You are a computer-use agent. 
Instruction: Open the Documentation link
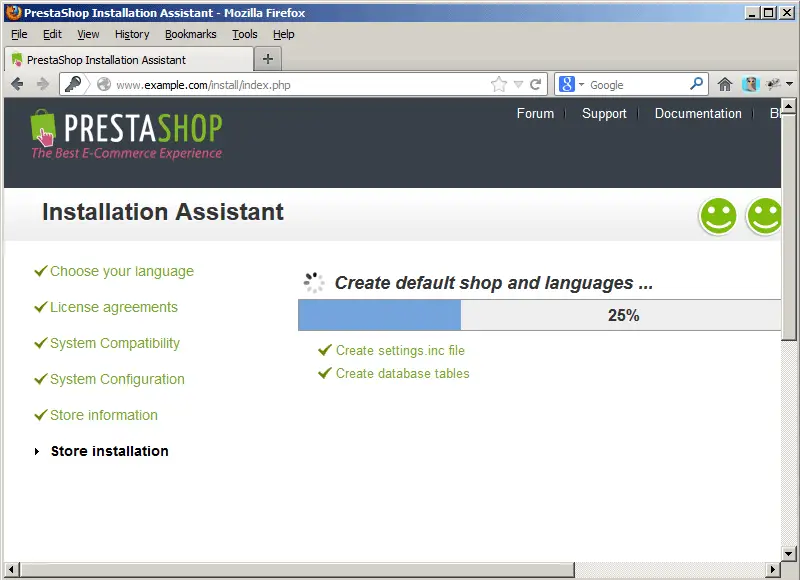pyautogui.click(x=698, y=113)
